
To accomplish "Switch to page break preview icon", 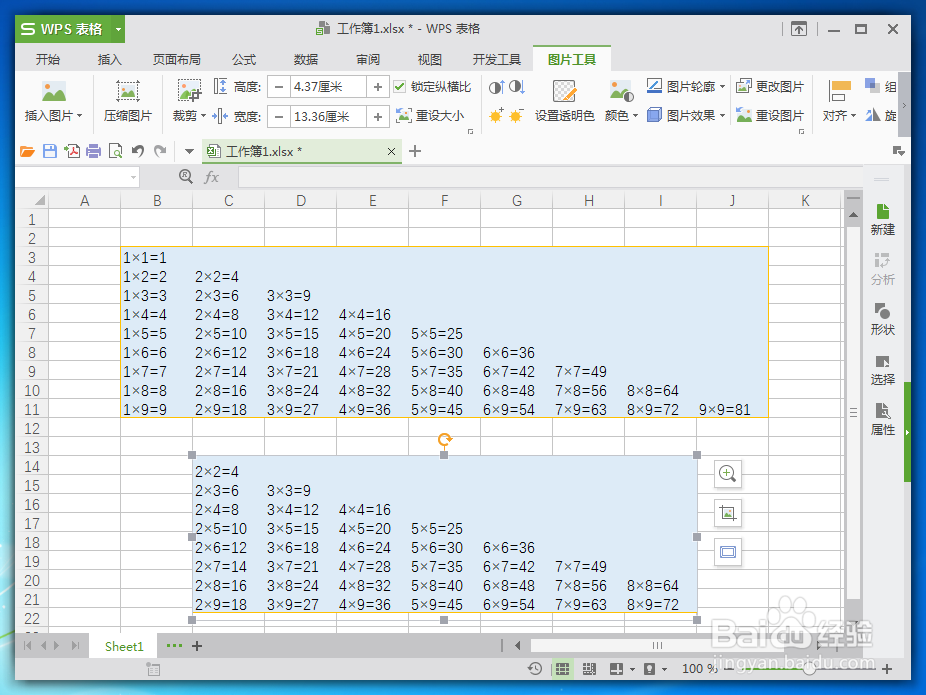I will point(589,668).
